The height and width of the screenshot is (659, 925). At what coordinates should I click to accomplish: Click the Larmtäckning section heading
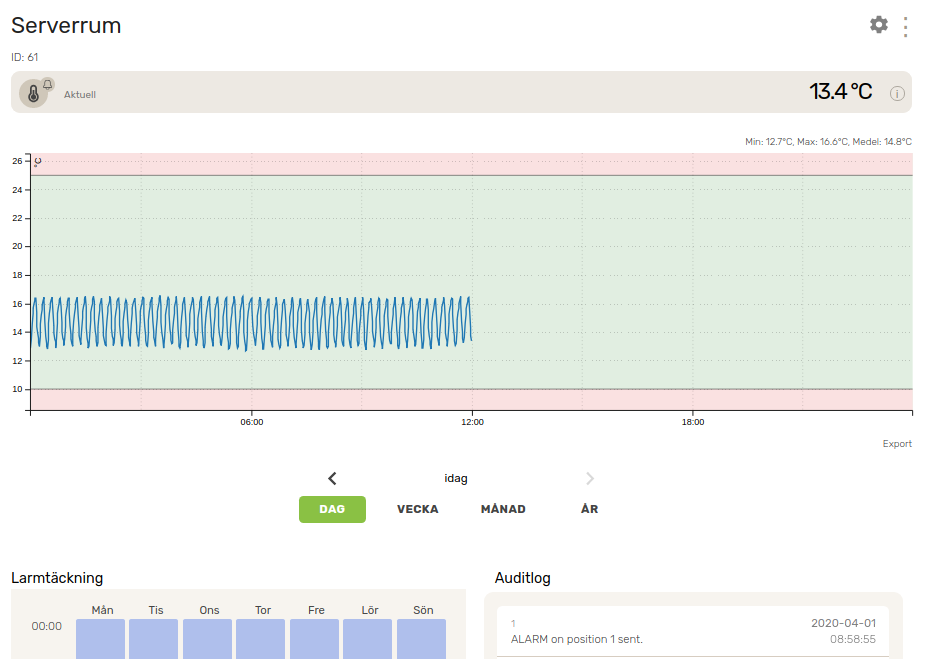pos(57,578)
